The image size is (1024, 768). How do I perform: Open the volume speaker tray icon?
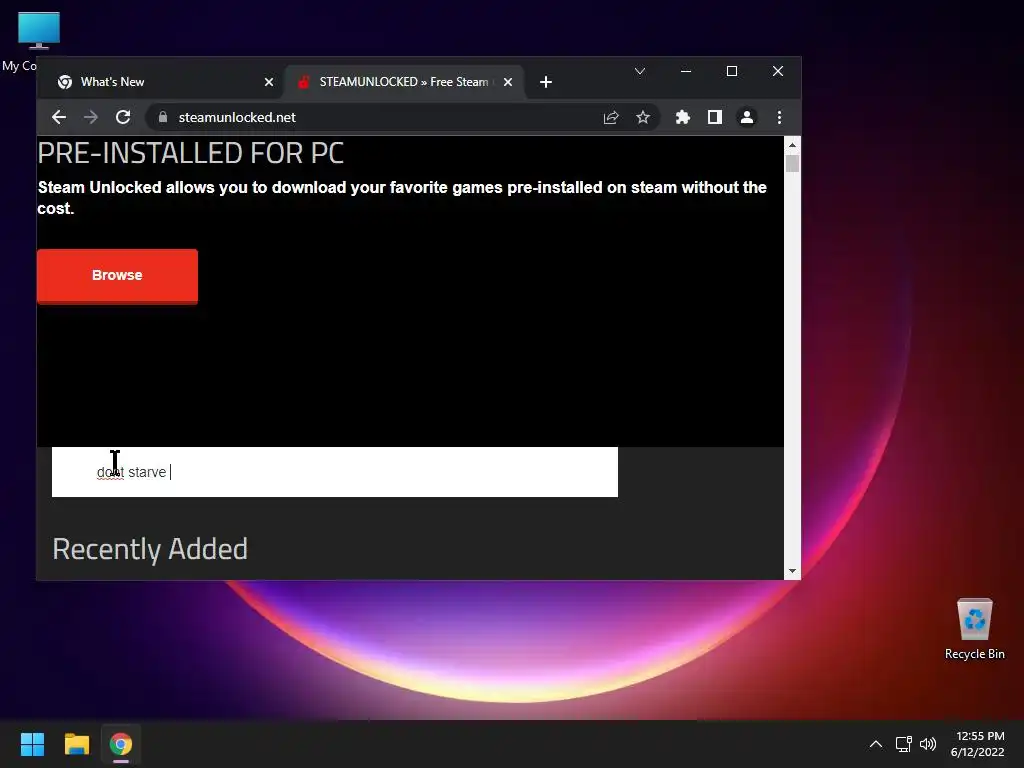pos(927,744)
